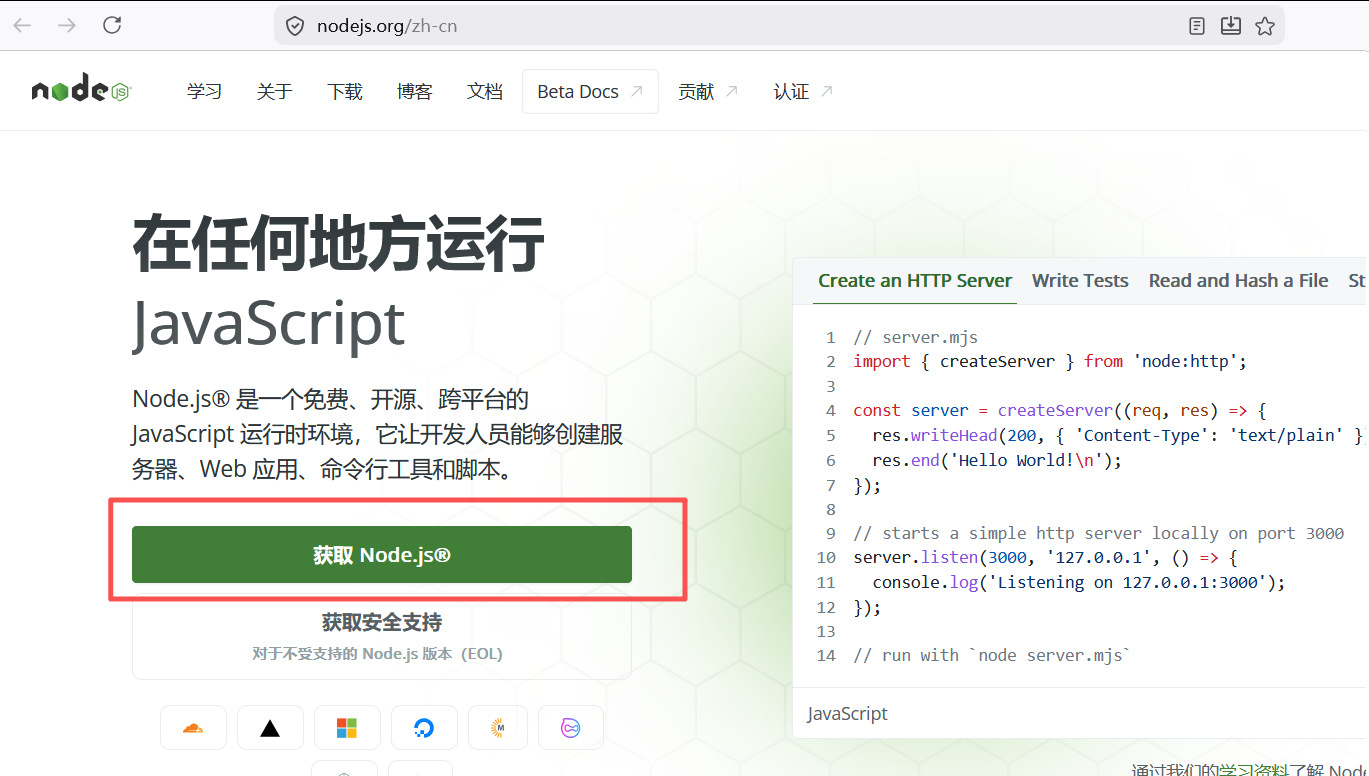
Task: Toggle reader view in address bar
Action: pos(1197,26)
